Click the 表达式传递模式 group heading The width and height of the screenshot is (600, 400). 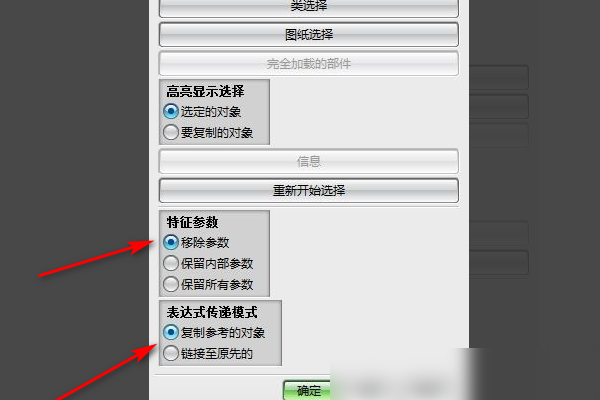(212, 312)
